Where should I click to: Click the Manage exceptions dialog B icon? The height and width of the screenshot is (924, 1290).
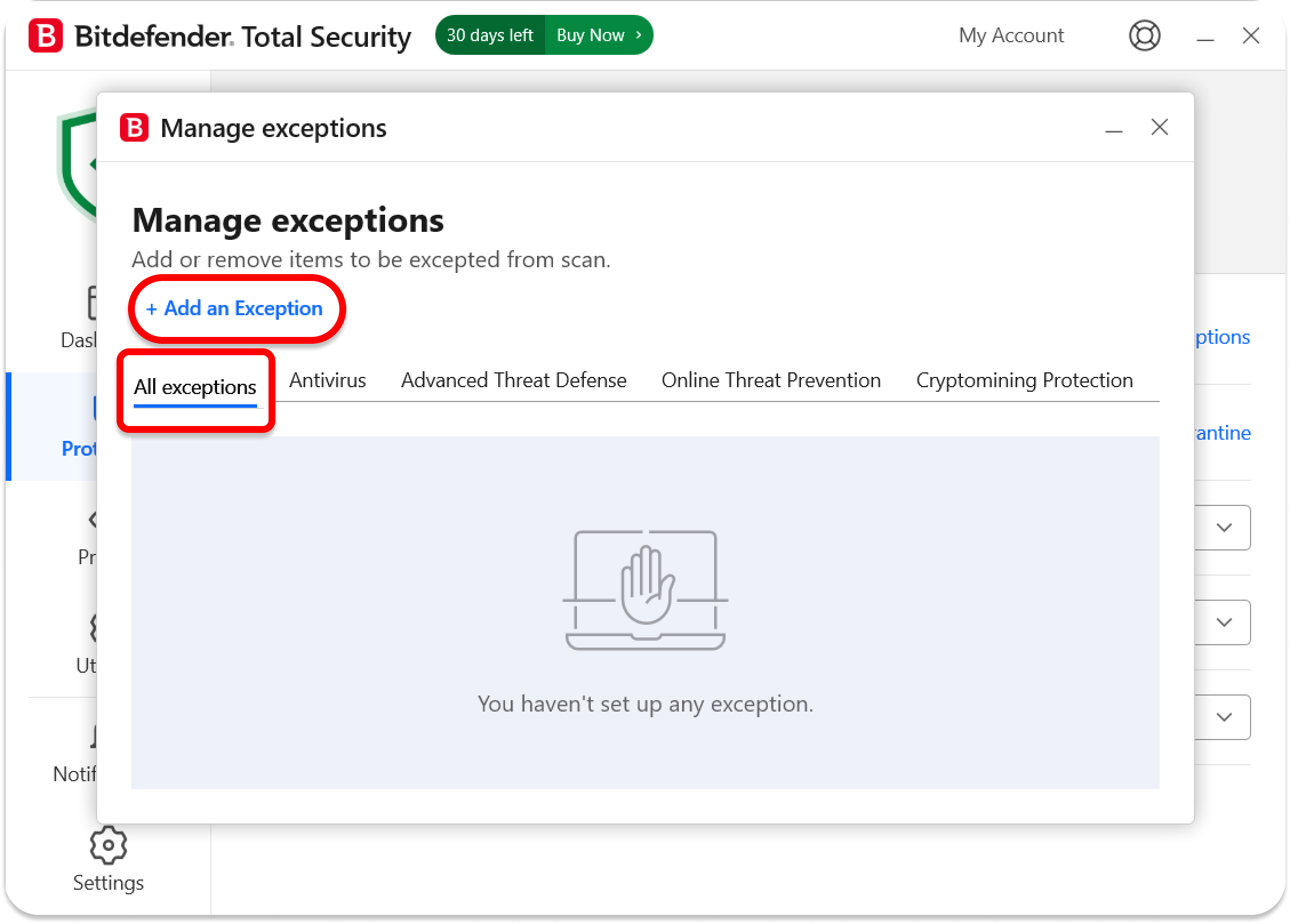coord(134,127)
